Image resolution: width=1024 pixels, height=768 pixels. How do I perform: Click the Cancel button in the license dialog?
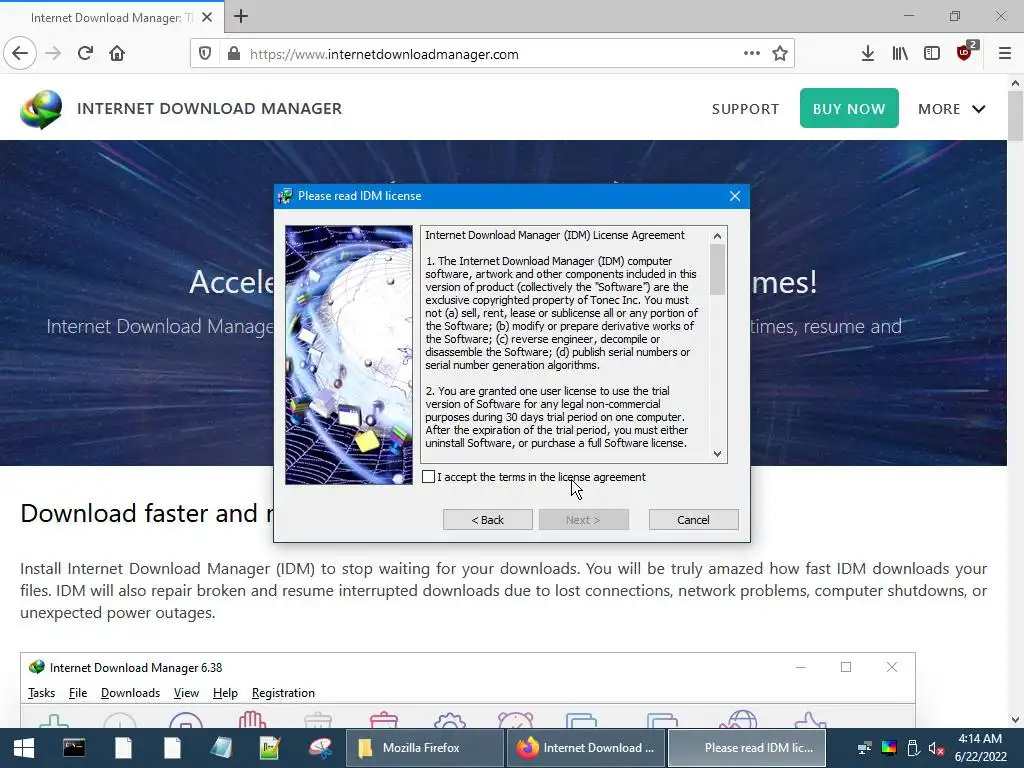(693, 520)
